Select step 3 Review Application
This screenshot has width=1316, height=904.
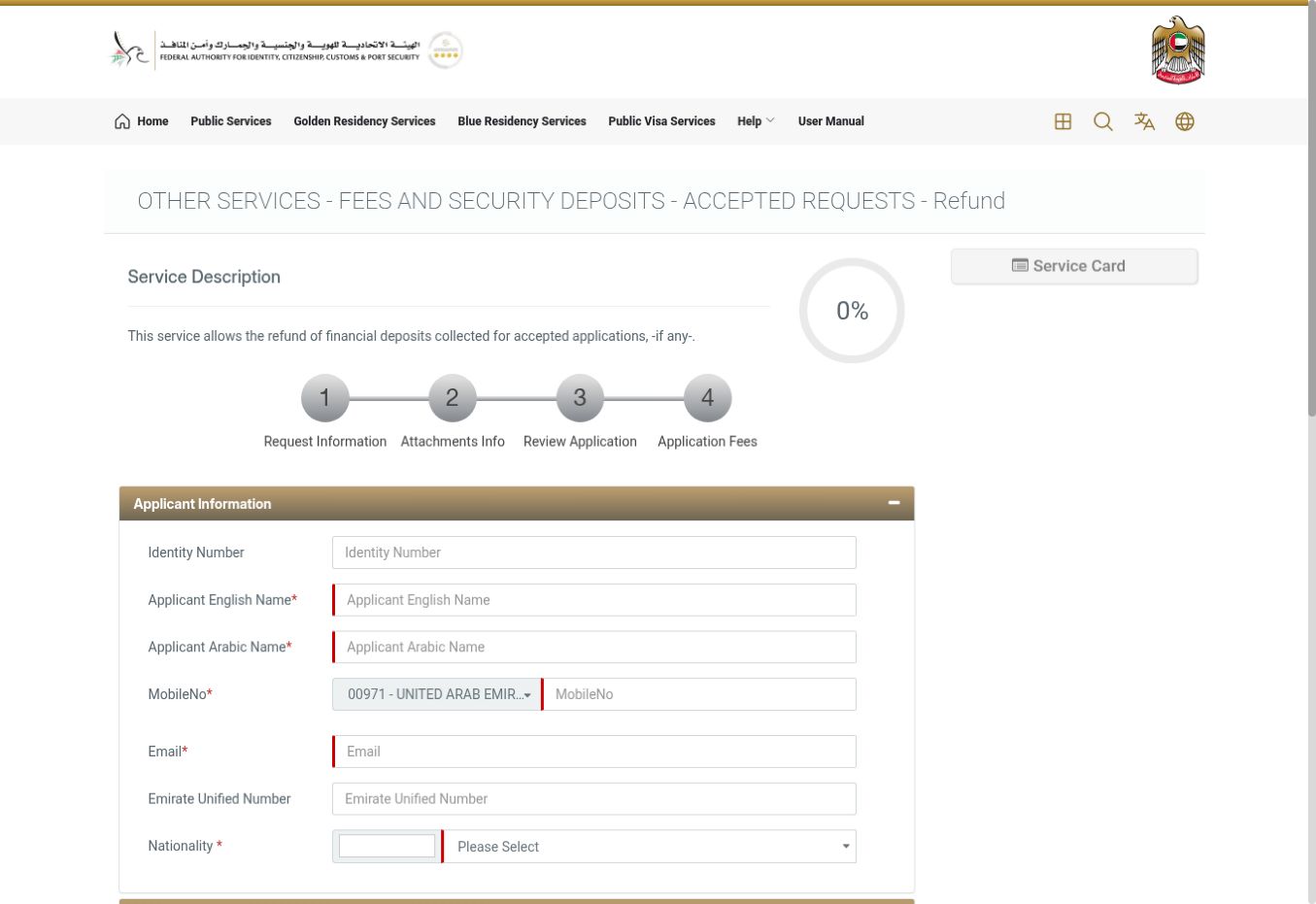[x=580, y=398]
